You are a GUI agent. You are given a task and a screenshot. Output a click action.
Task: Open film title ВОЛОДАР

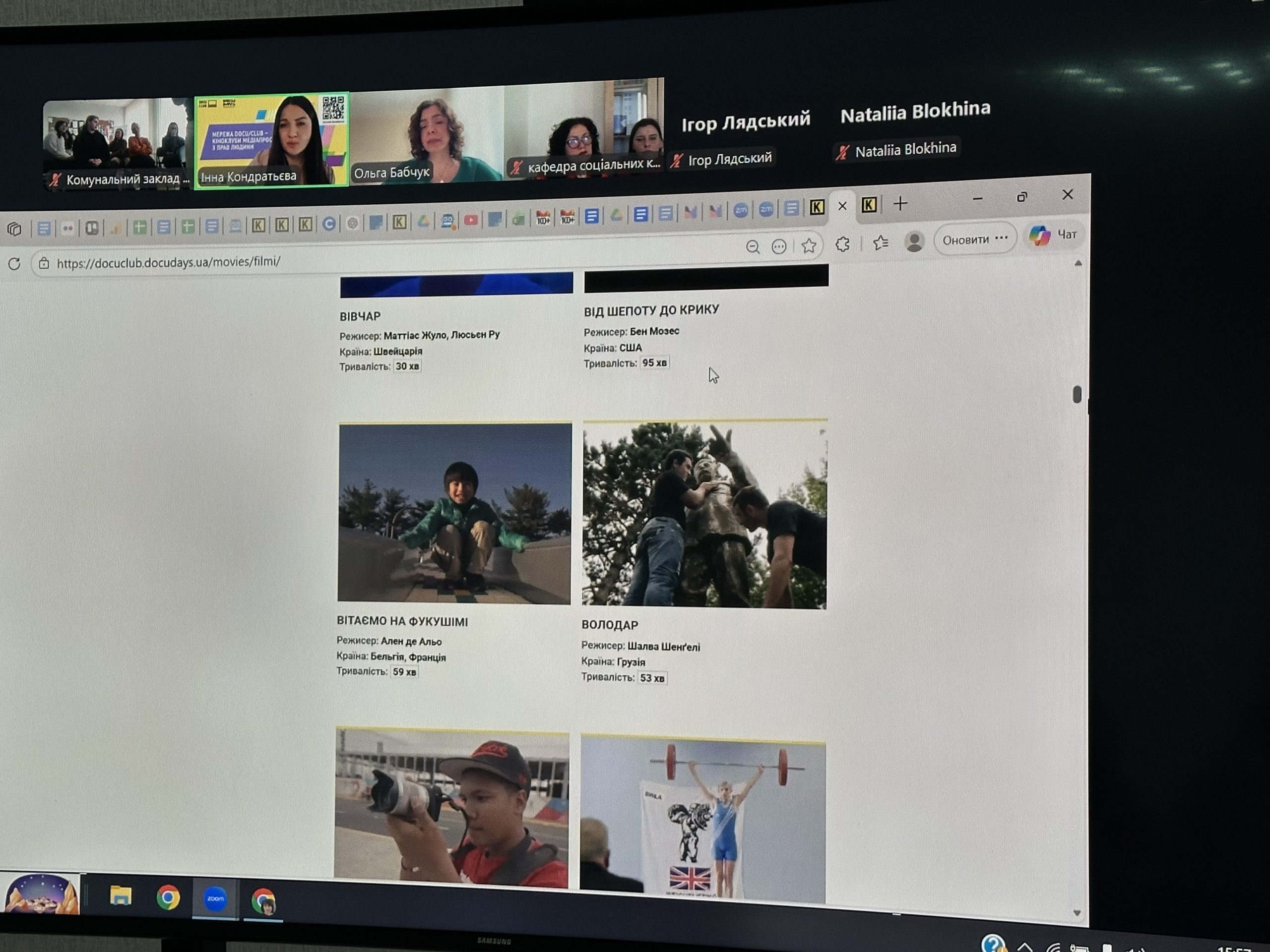tap(610, 625)
